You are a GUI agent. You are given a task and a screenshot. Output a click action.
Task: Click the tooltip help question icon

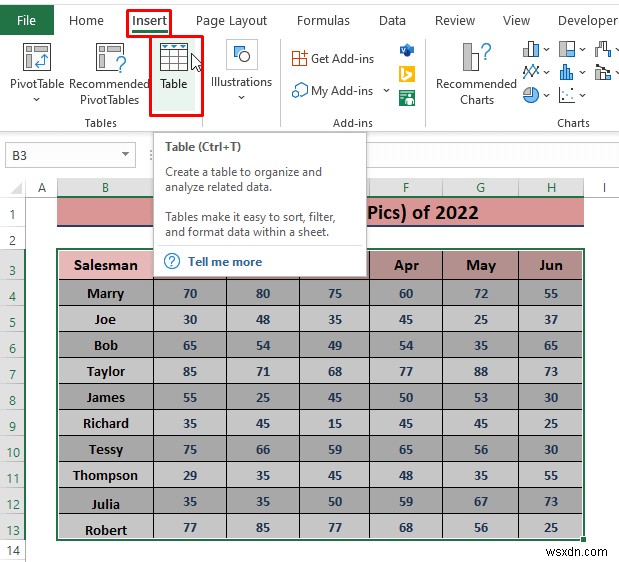172,261
